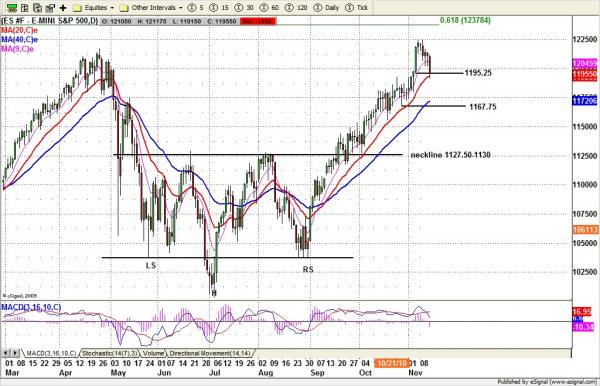Switch to the Volume tab
Screen dimensions: 600x386
[x=153, y=353]
